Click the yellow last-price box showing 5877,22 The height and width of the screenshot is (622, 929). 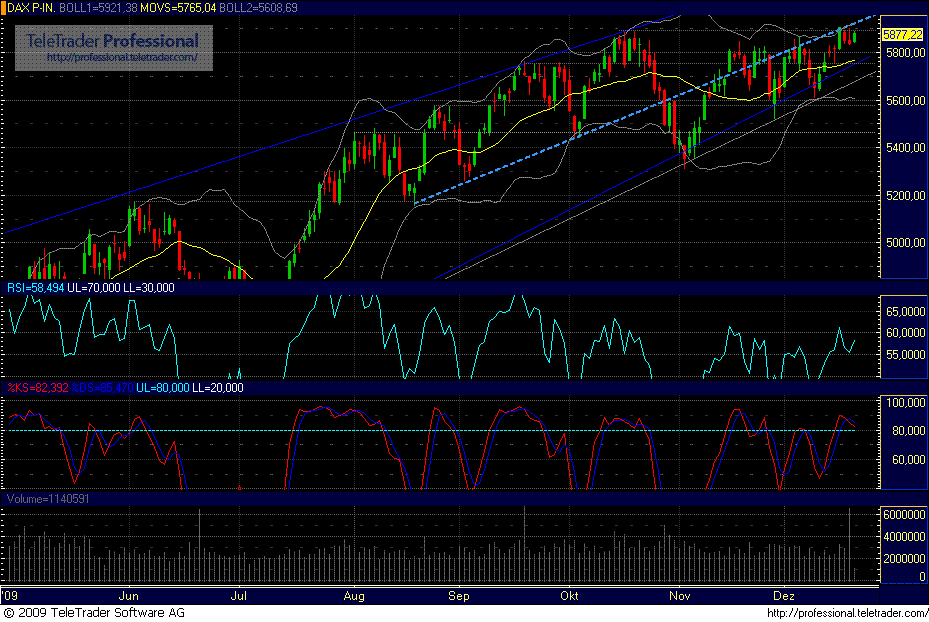(900, 33)
